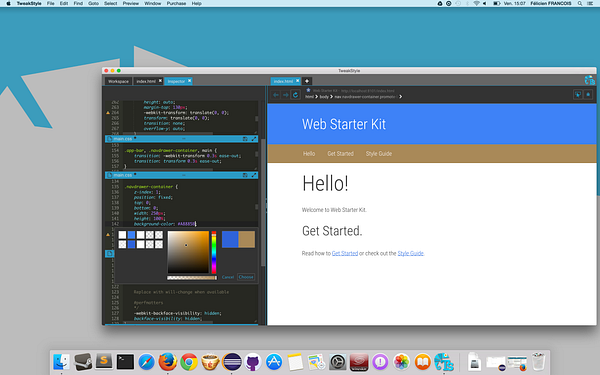
Task: Close the left index.html editor tab
Action: point(160,81)
